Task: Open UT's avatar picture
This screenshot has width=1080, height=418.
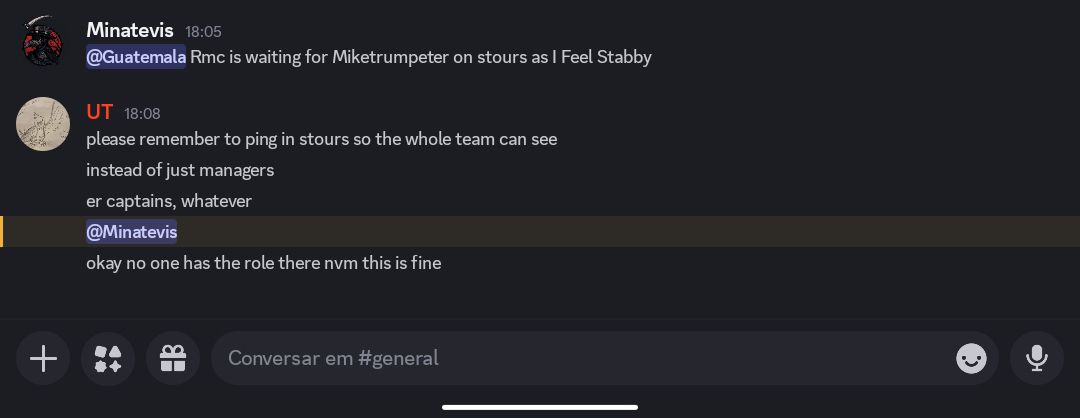Action: point(43,124)
